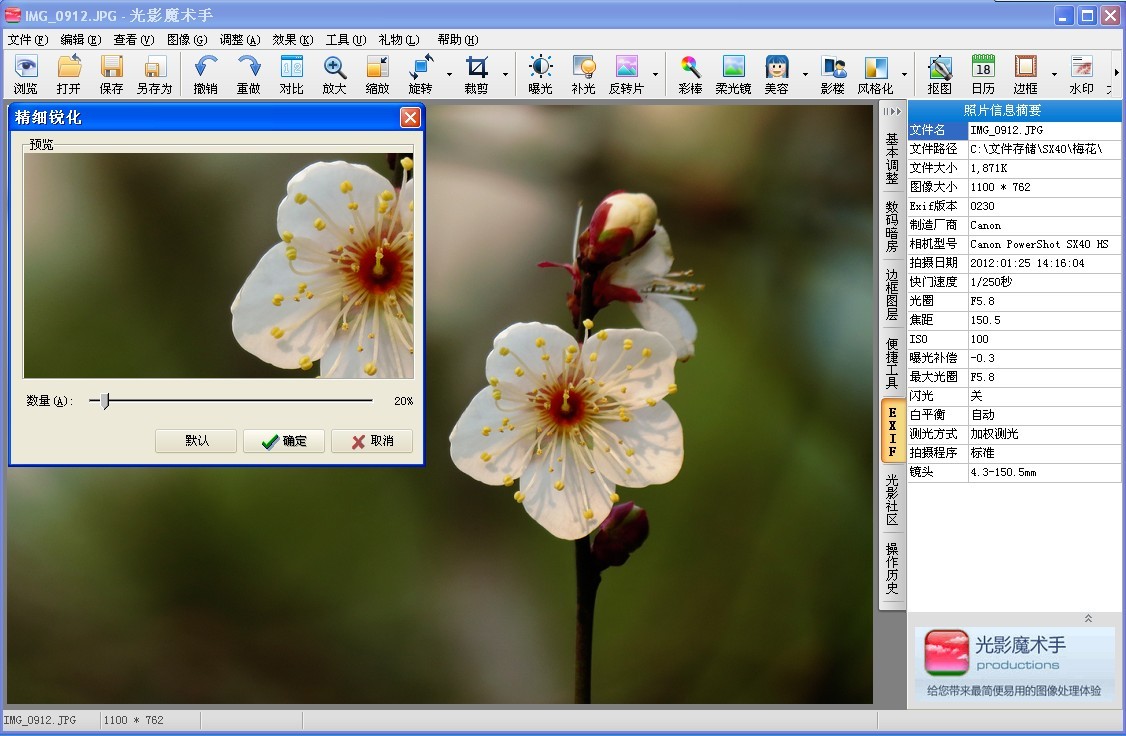Open a file with the 打开 icon
This screenshot has height=736, width=1126.
(x=69, y=74)
